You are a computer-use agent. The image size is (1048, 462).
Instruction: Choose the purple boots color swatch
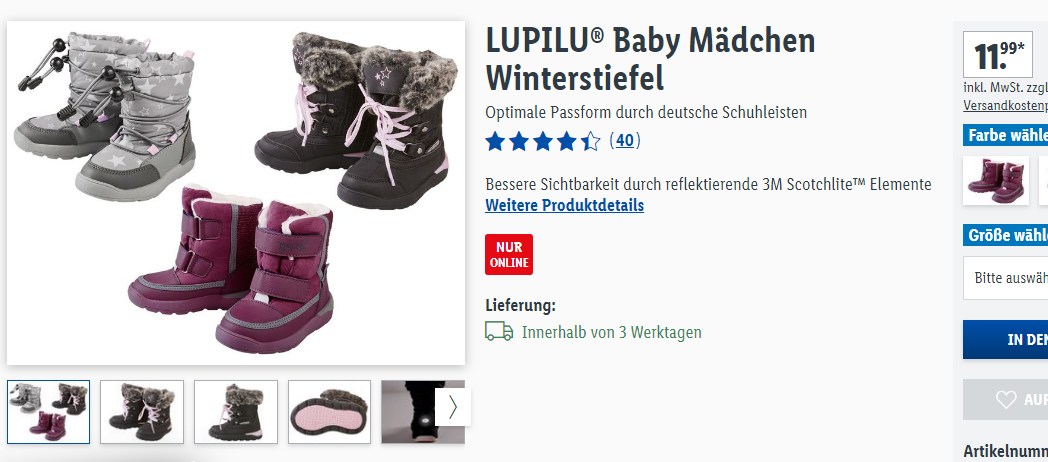996,181
